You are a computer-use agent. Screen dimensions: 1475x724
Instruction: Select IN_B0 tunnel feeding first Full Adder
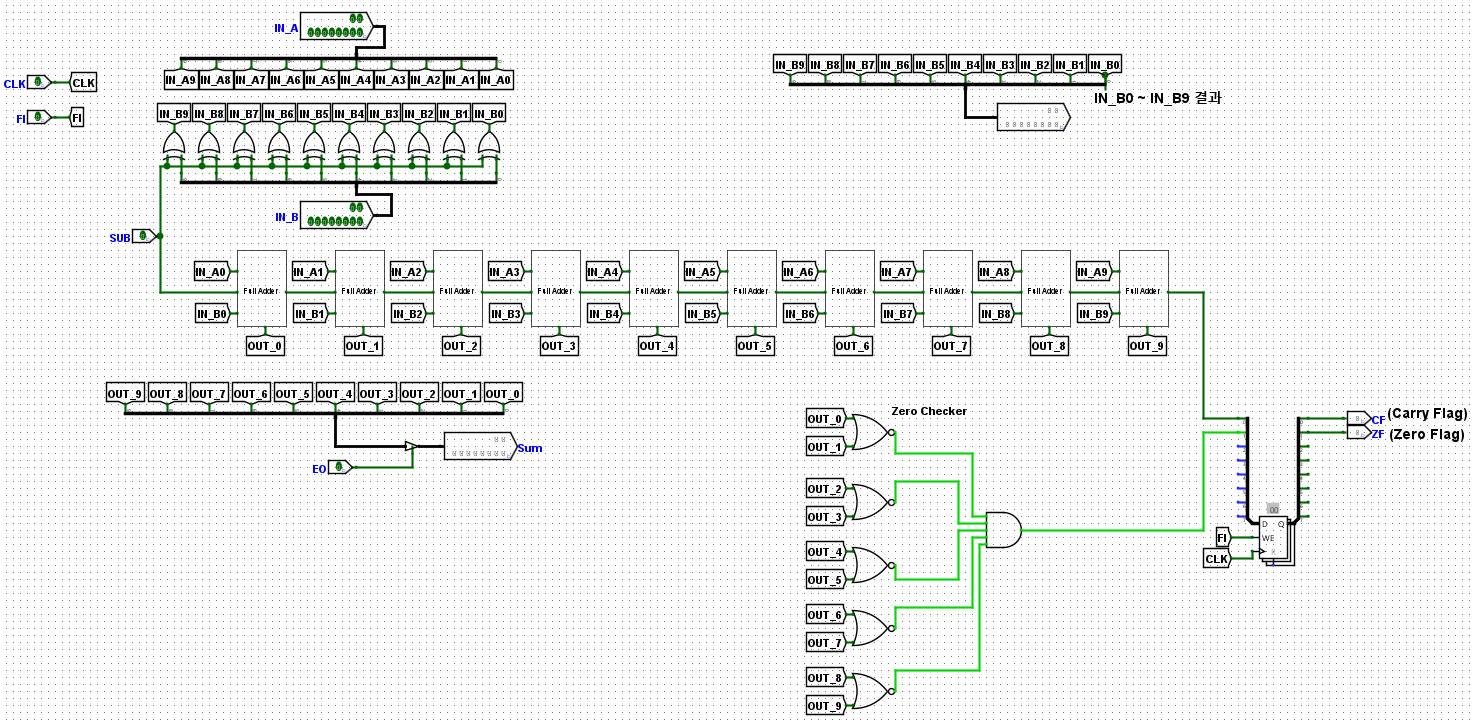(212, 314)
